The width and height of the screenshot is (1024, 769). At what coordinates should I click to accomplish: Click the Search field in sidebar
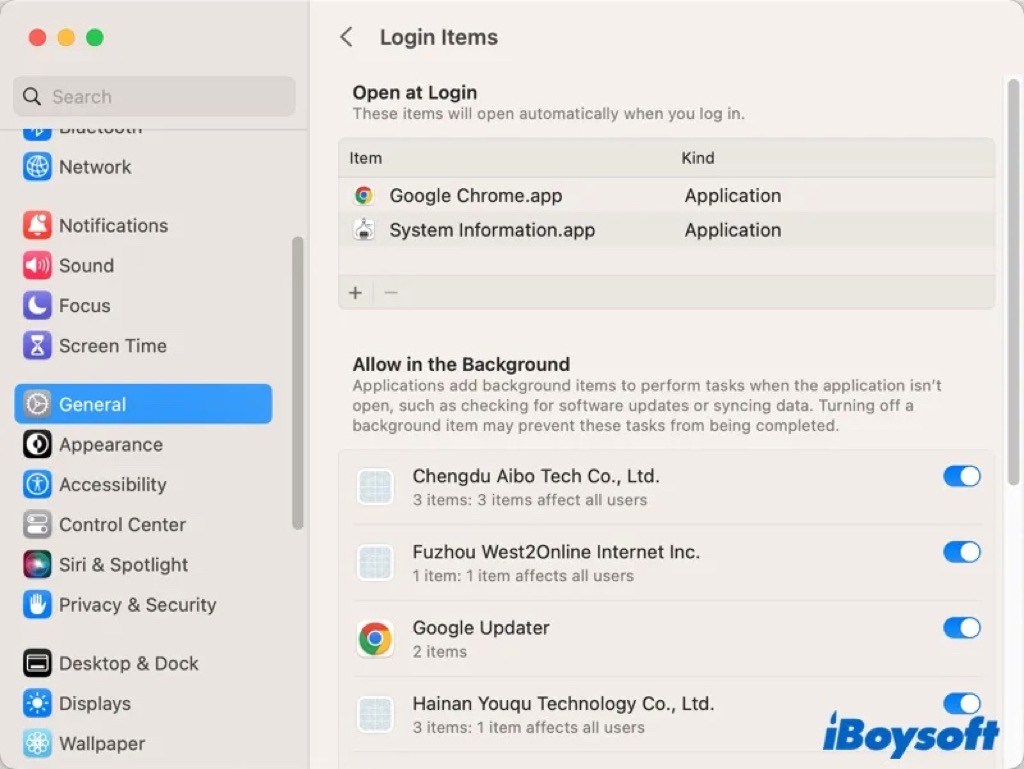click(154, 97)
